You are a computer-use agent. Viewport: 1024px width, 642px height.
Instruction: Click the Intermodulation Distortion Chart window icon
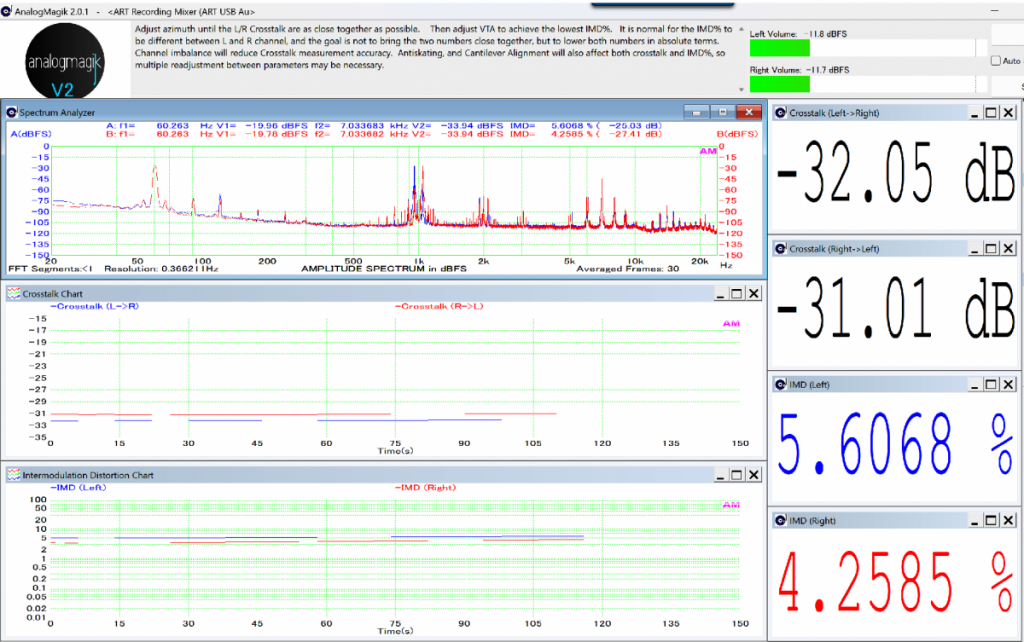(x=14, y=475)
